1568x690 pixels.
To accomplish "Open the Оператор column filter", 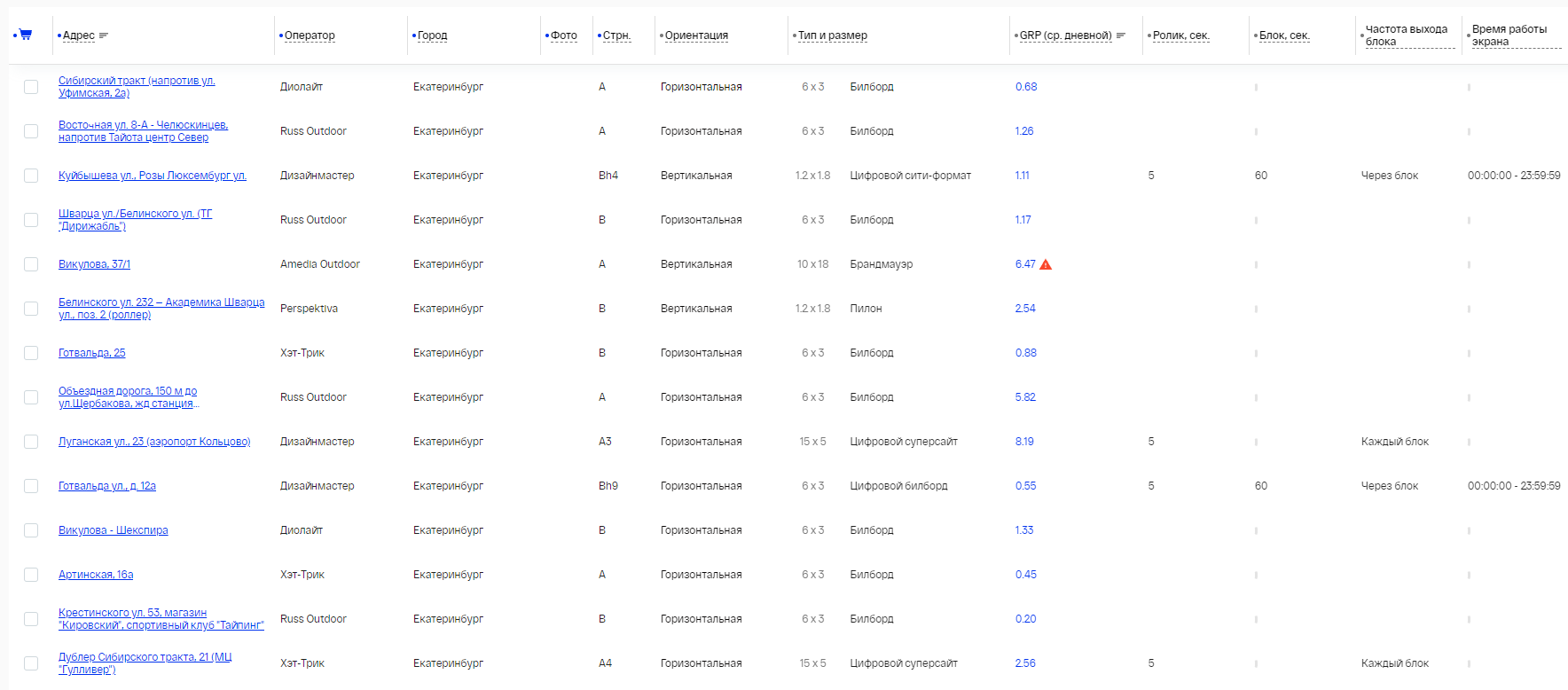I will (310, 35).
